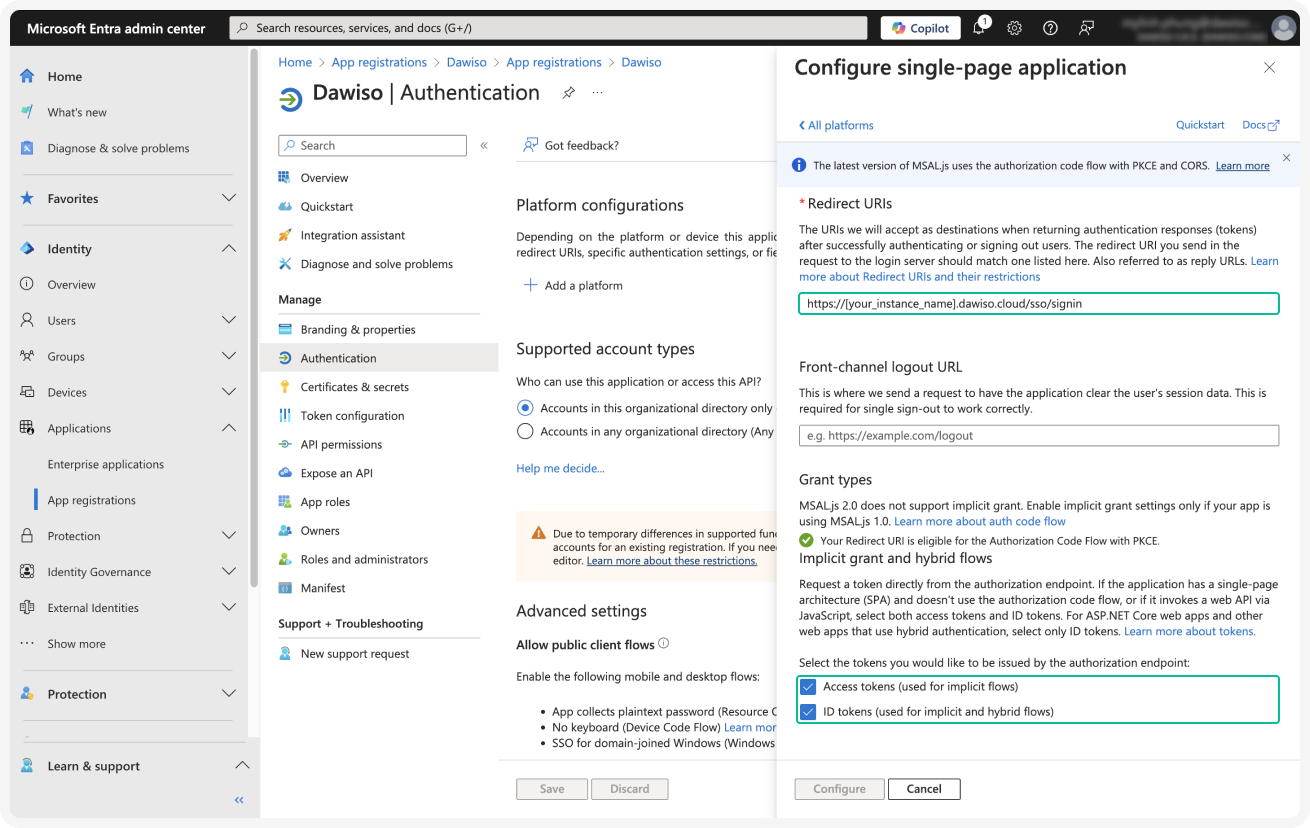Click the info icon by Allow public client flows
This screenshot has width=1310, height=828.
tap(664, 644)
